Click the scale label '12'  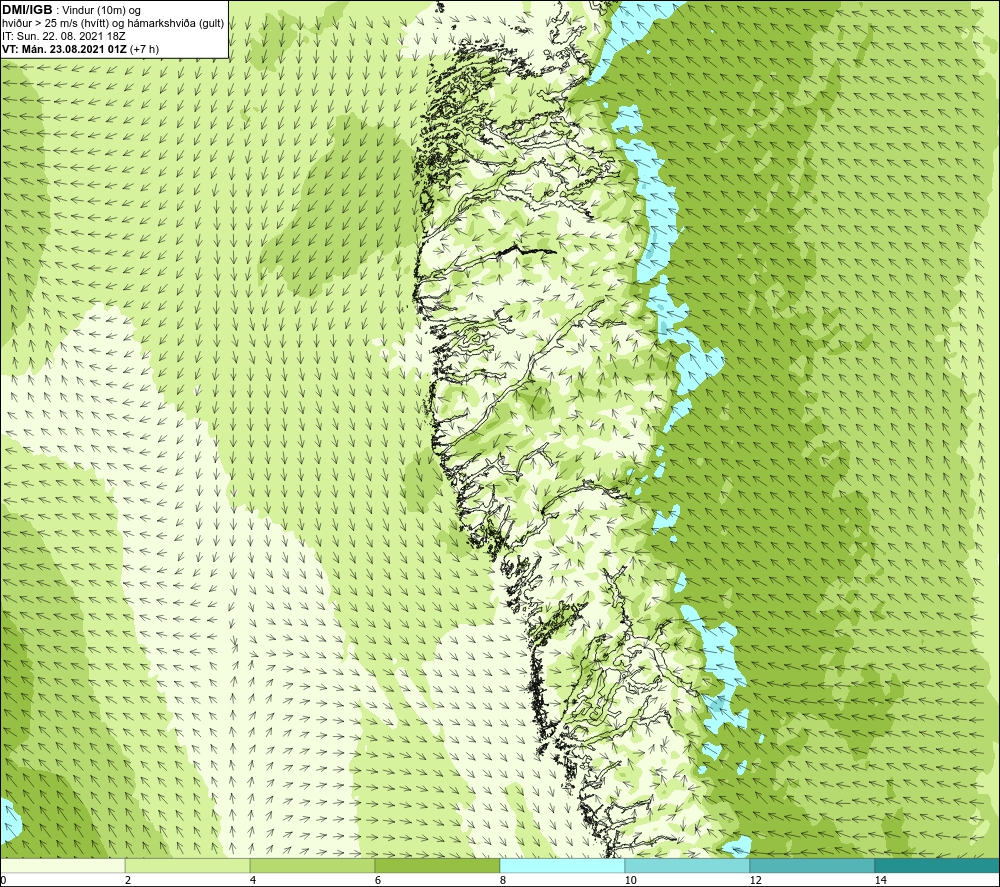pos(755,881)
